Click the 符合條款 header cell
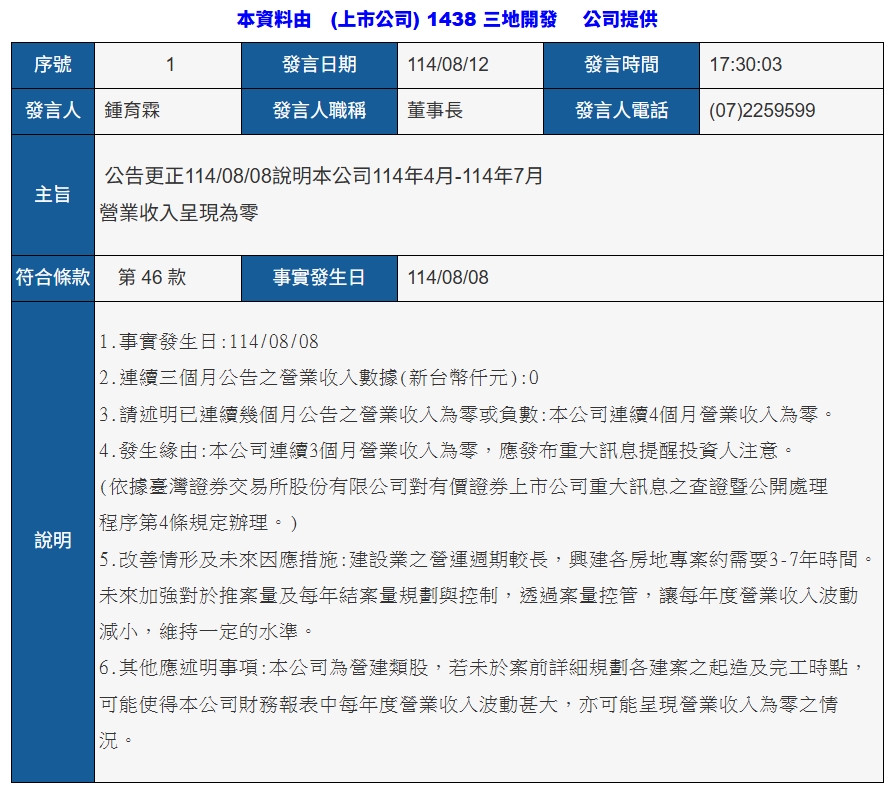 click(x=53, y=278)
